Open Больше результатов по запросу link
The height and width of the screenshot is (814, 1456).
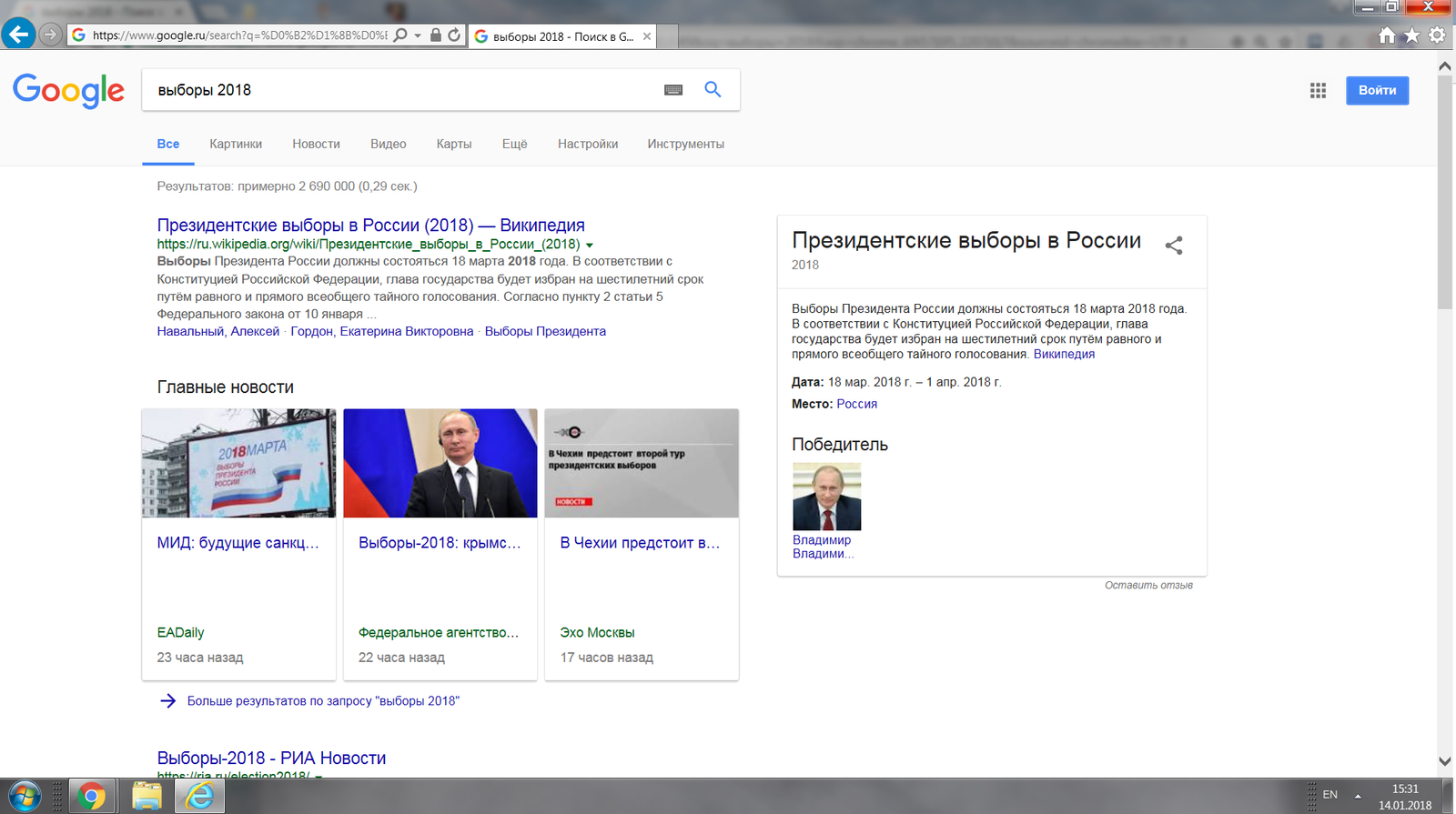(323, 701)
